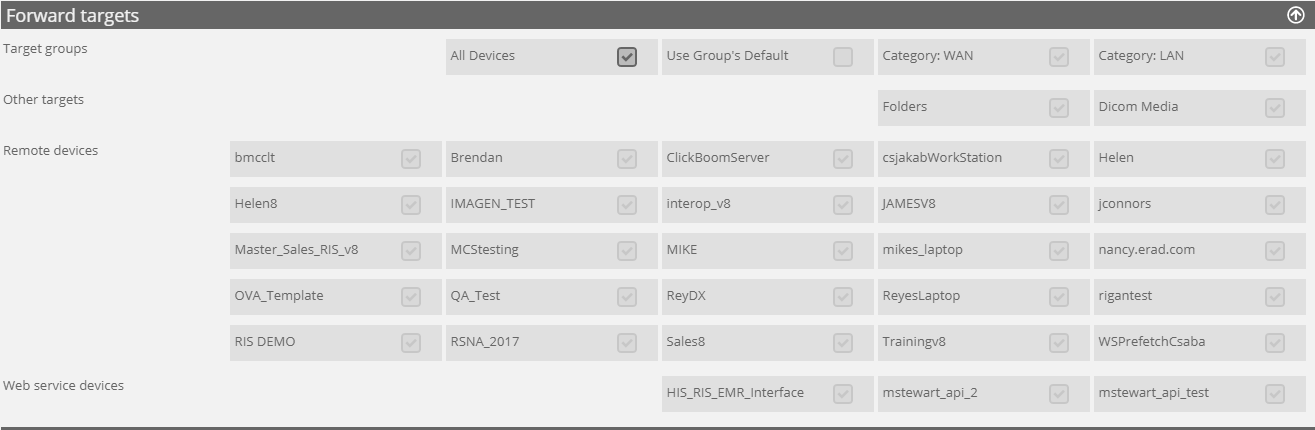Click the Forward targets header bar
The width and height of the screenshot is (1315, 430).
[600, 15]
